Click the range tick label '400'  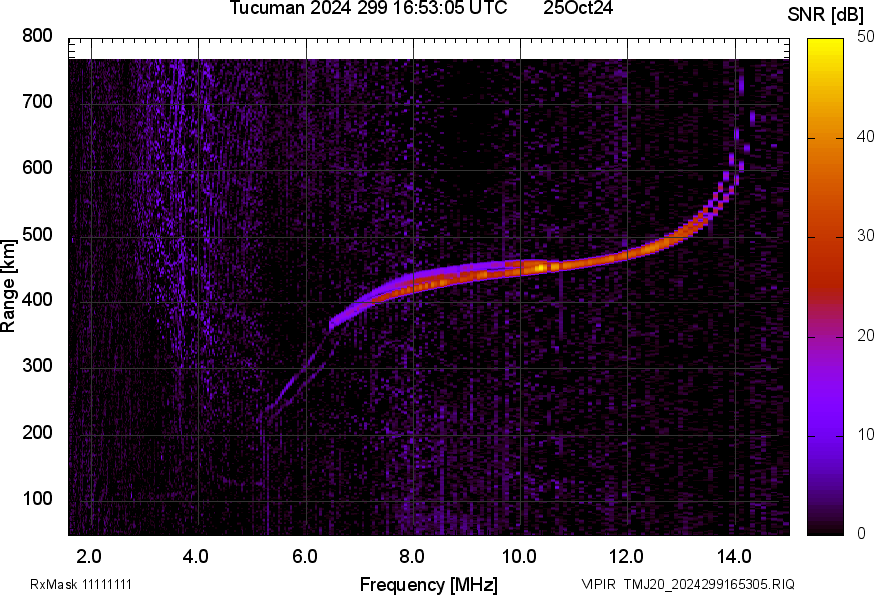[37, 300]
